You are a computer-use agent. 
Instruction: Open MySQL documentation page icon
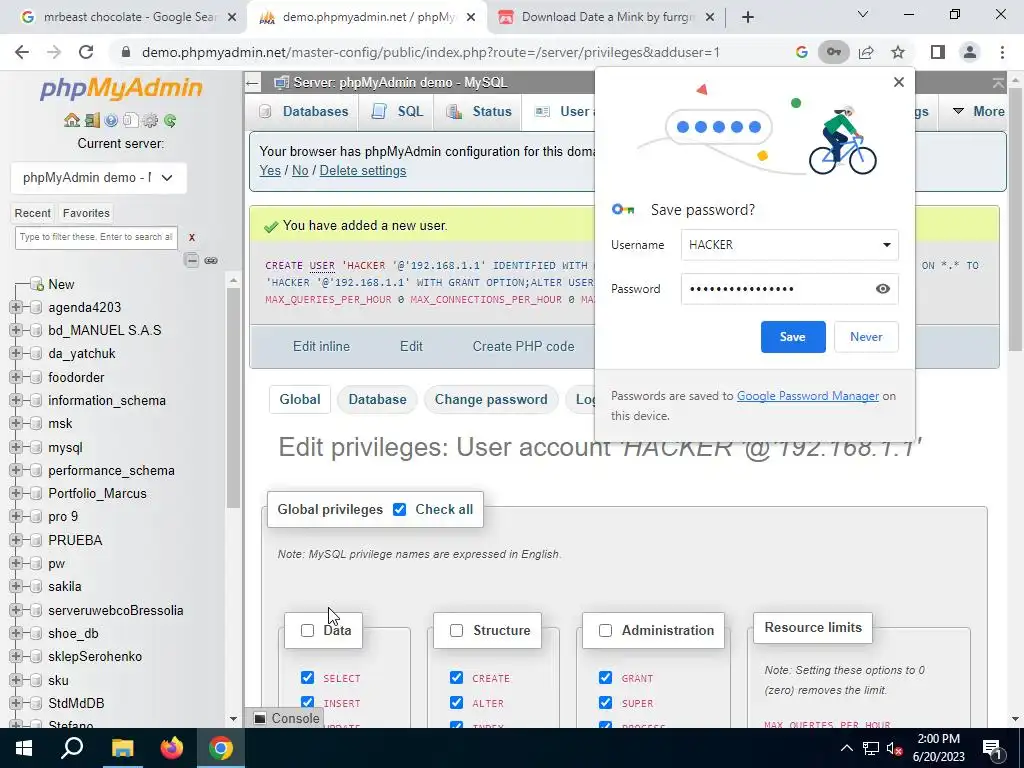click(x=131, y=120)
